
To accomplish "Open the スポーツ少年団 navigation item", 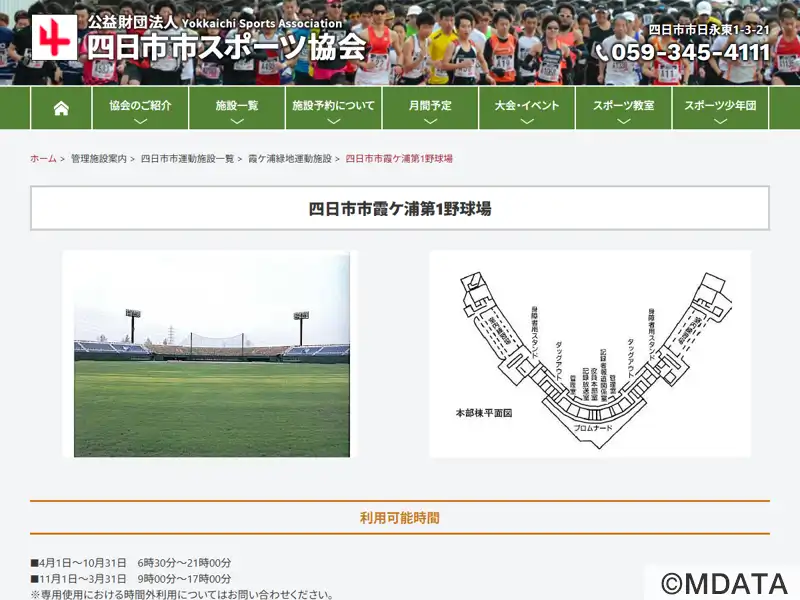I will click(720, 108).
